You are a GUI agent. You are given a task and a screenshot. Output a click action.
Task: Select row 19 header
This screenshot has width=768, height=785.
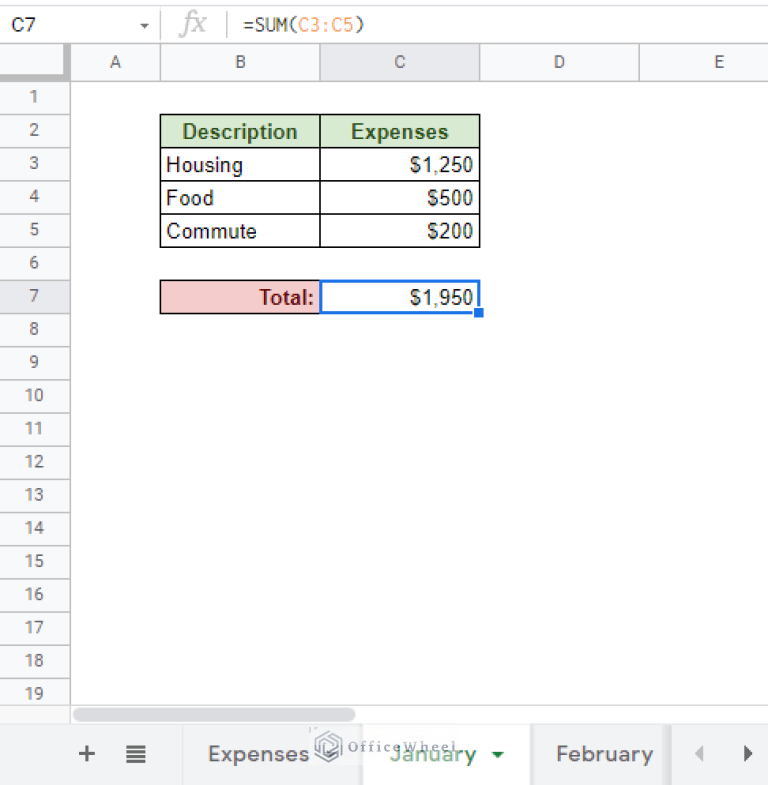click(x=34, y=693)
